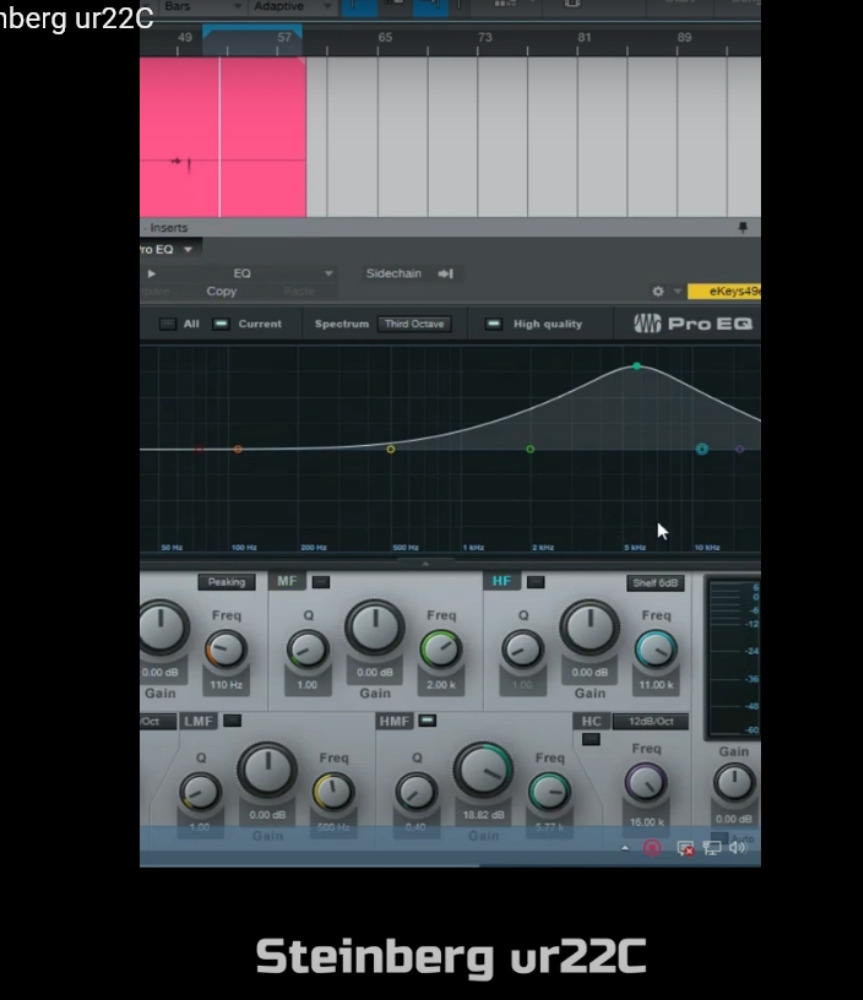
Task: Click the Sidechain arrow icon
Action: (x=445, y=274)
